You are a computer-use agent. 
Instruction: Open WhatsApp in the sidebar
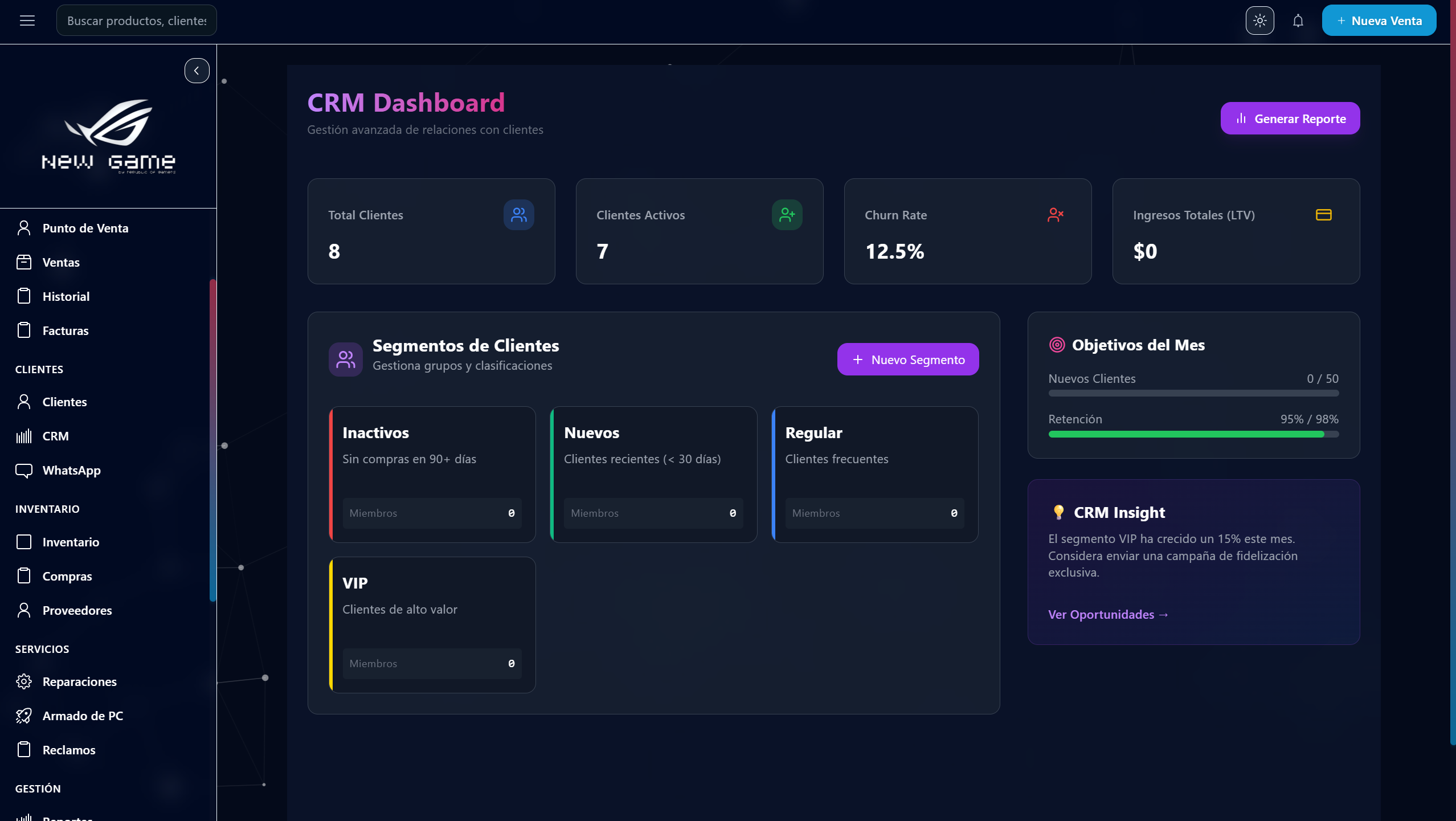(x=71, y=470)
